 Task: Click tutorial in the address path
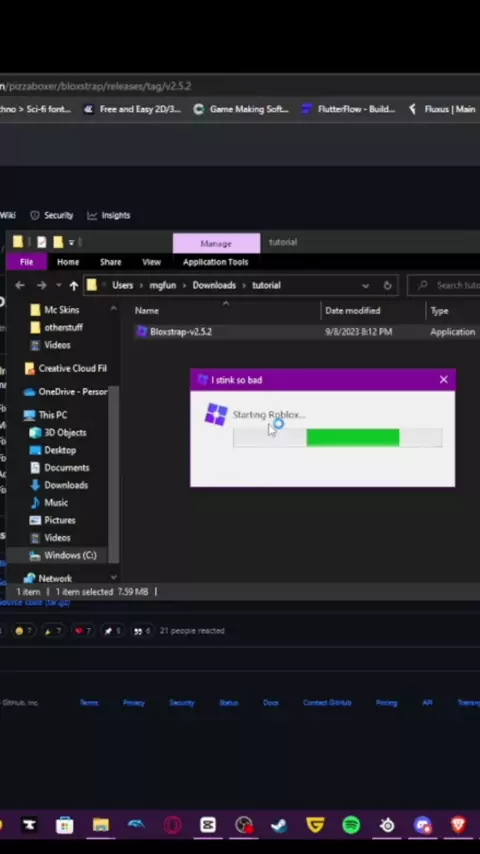266,285
